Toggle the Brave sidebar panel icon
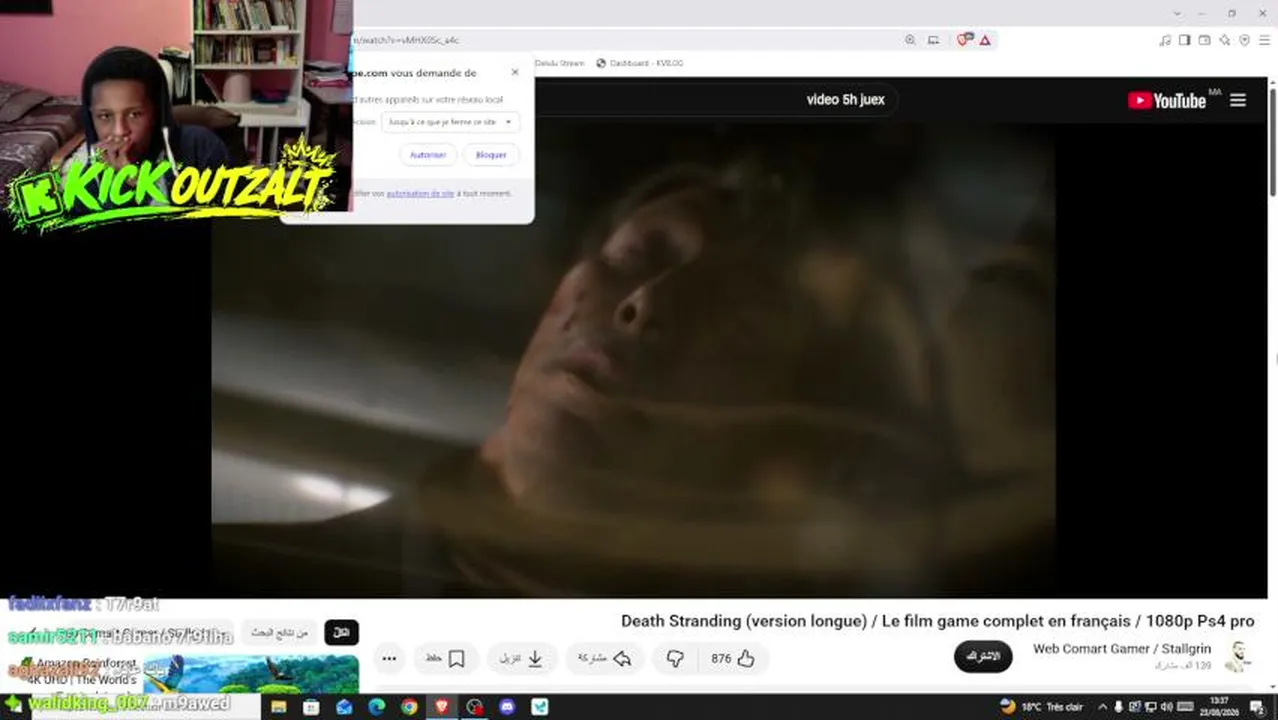Viewport: 1278px width, 720px height. click(x=1185, y=40)
